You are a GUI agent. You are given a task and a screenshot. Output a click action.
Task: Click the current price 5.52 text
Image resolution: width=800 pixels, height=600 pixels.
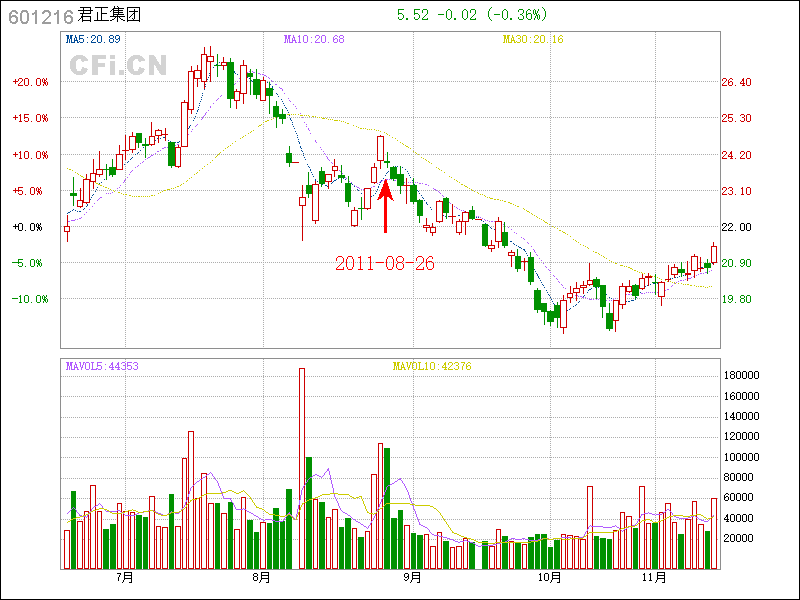(x=413, y=15)
